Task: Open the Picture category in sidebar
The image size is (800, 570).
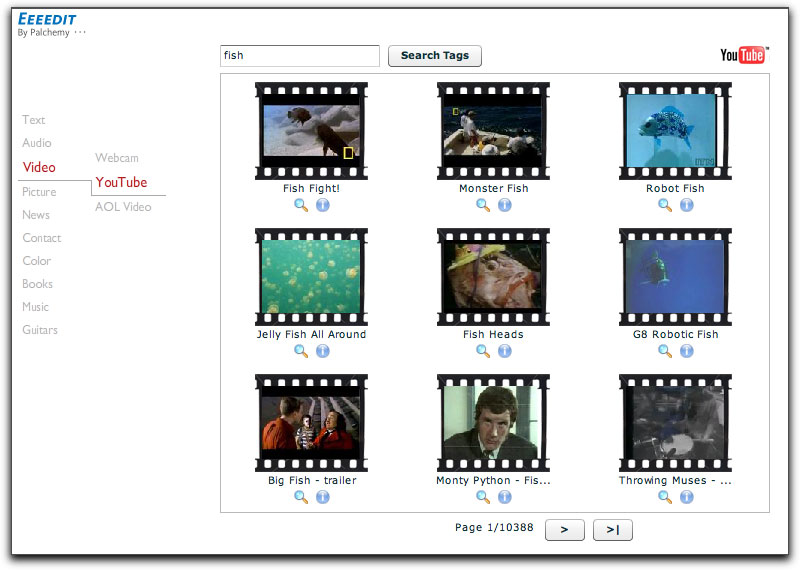Action: pos(40,192)
